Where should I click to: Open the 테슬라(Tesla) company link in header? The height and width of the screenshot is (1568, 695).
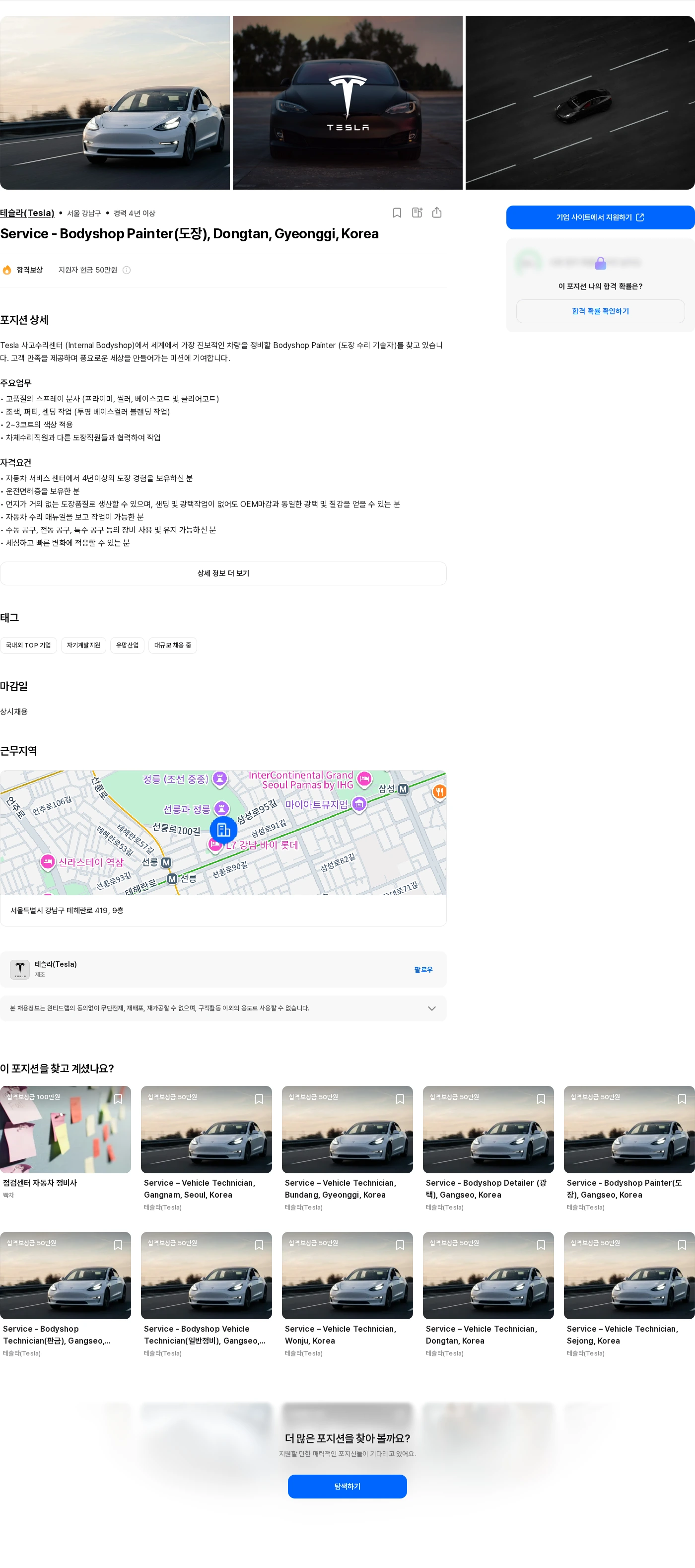(x=27, y=213)
